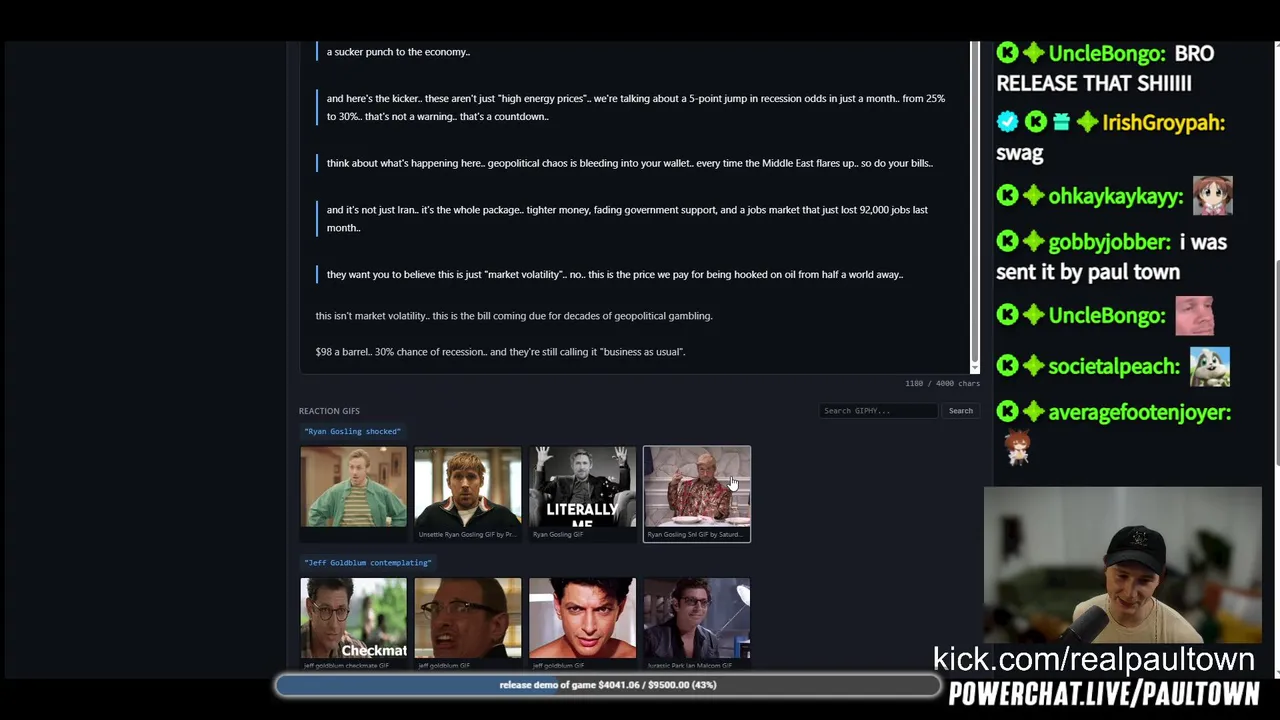Click the IrishGroypah username in chat
1280x720 pixels.
tap(1163, 123)
